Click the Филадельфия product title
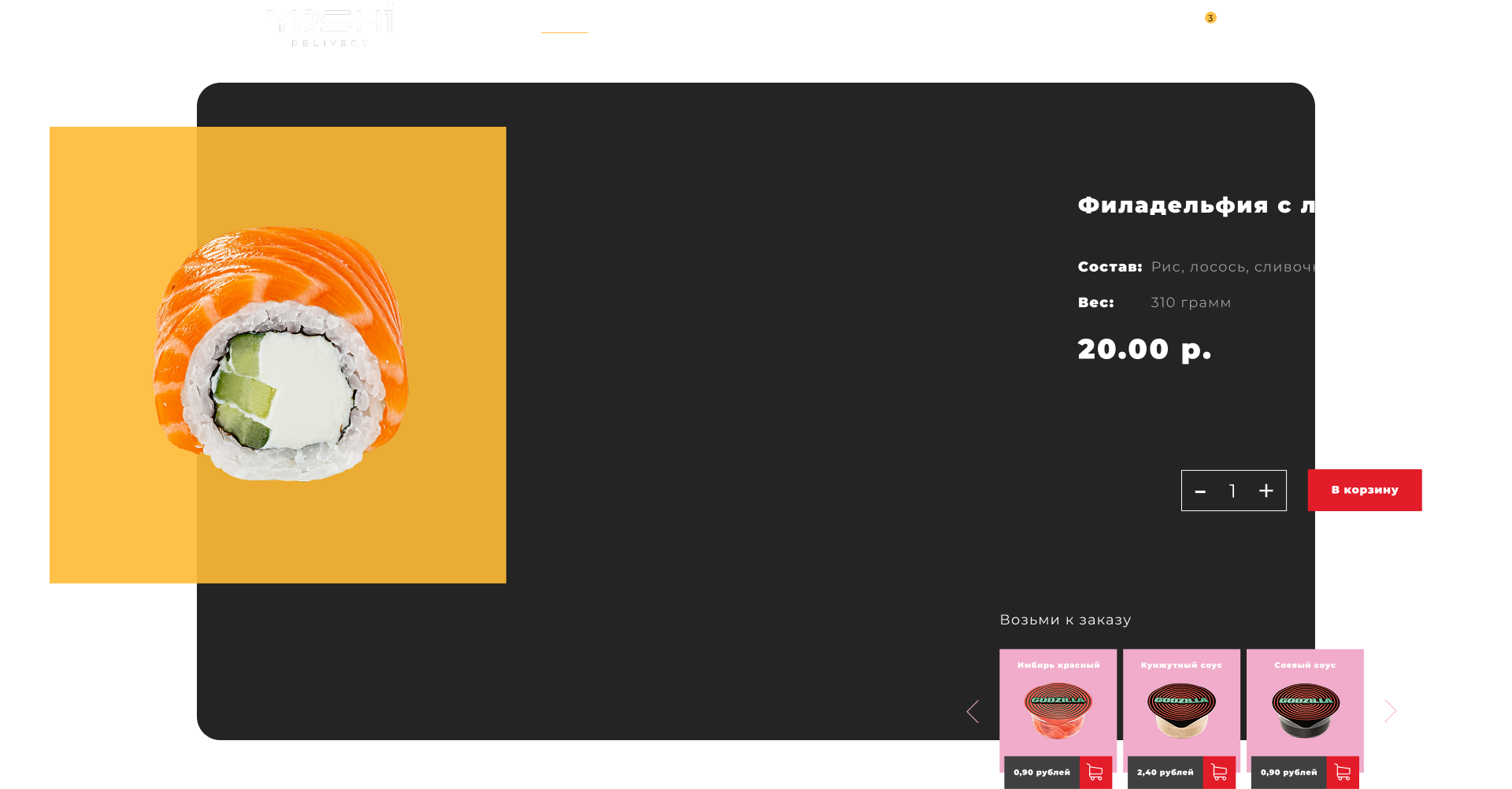This screenshot has height=789, width=1512. (x=1196, y=206)
